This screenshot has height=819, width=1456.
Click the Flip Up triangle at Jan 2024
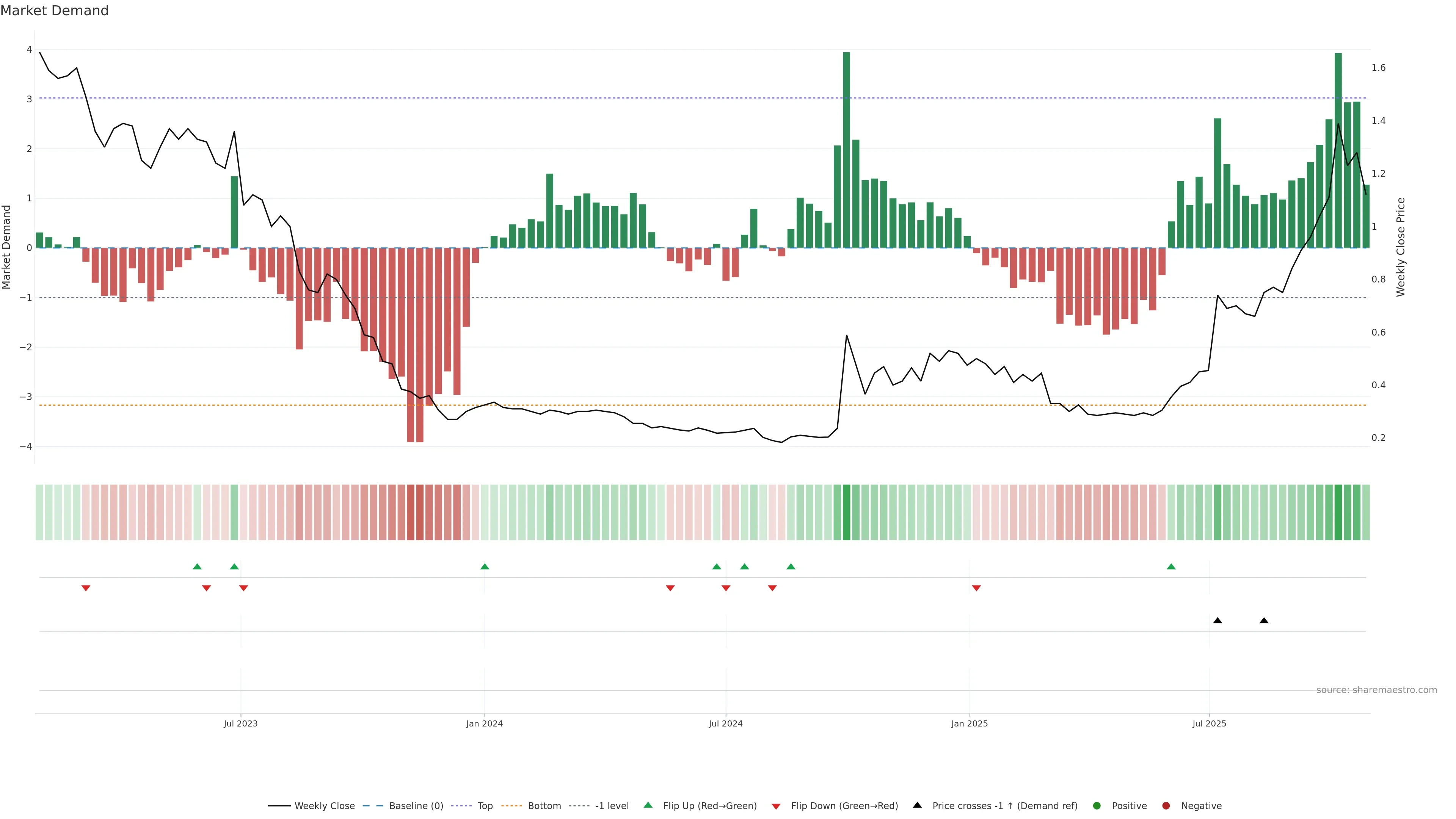pyautogui.click(x=485, y=566)
